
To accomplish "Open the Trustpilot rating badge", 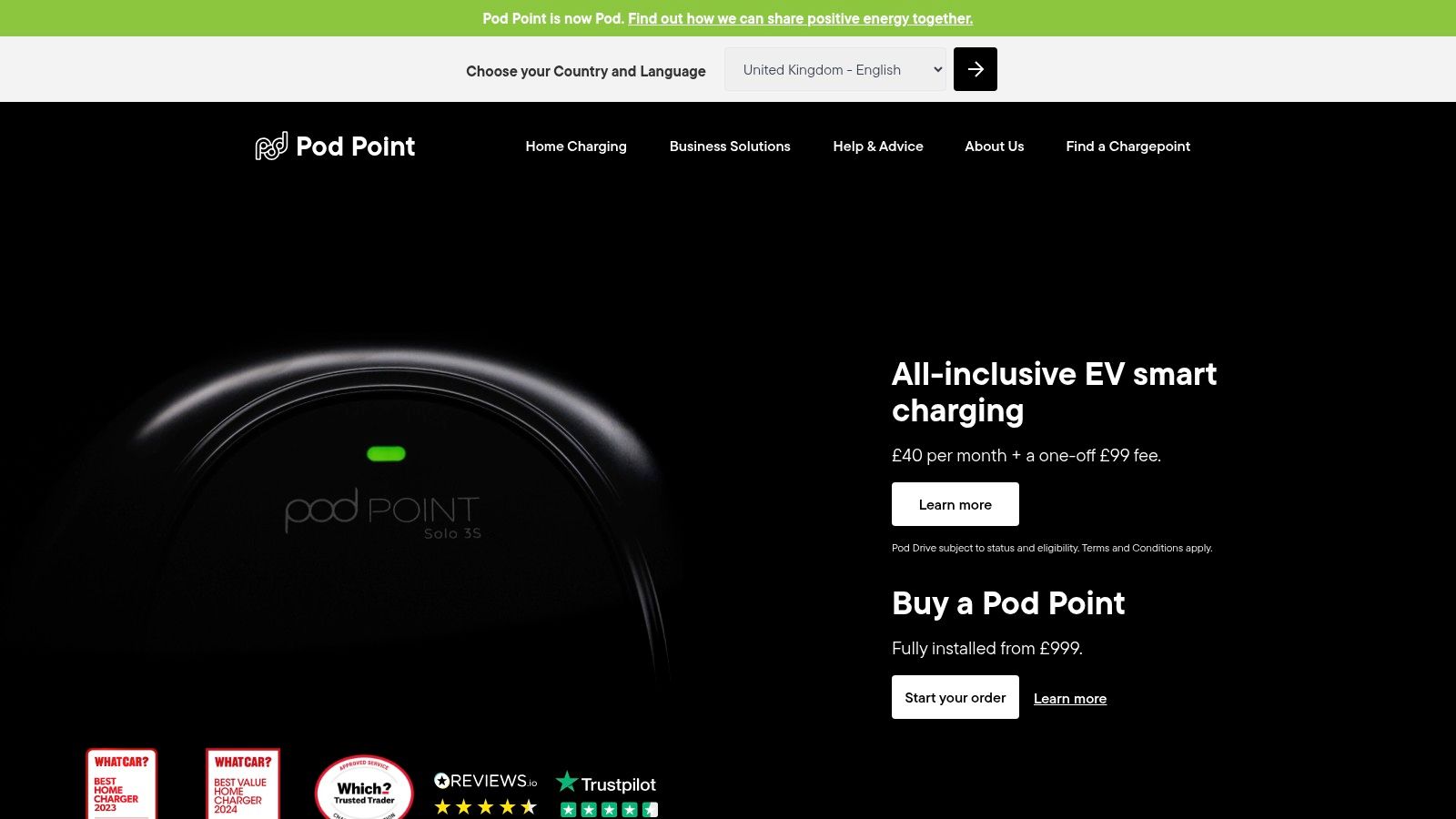I will coord(607,794).
